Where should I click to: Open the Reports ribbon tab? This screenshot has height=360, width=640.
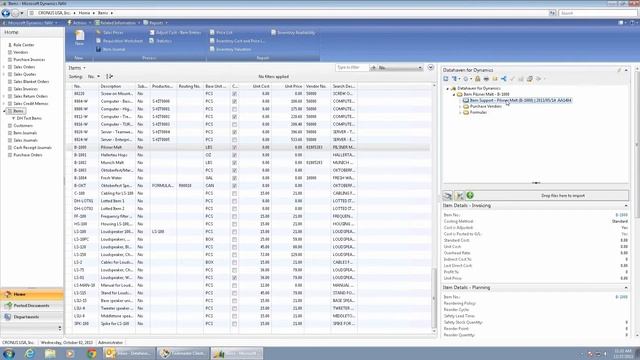[x=156, y=23]
